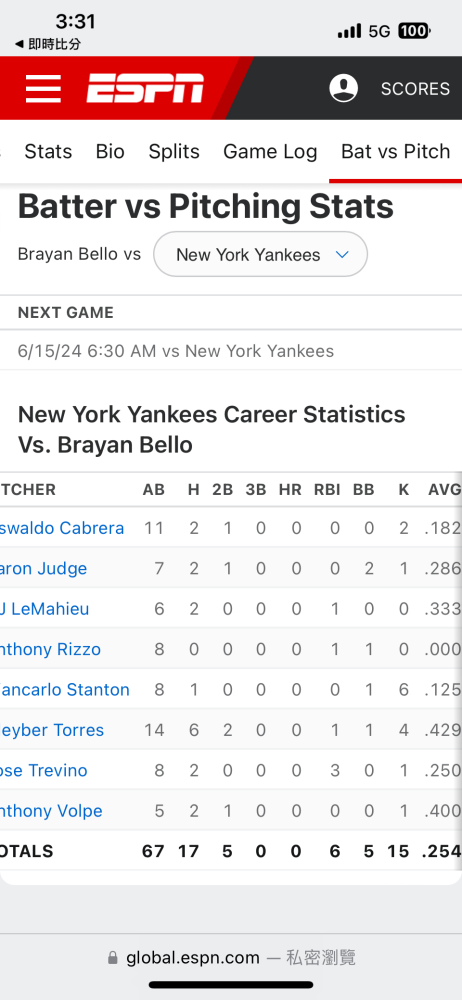Screen dimensions: 462x1000
Task: Open the Splits tab
Action: (174, 151)
